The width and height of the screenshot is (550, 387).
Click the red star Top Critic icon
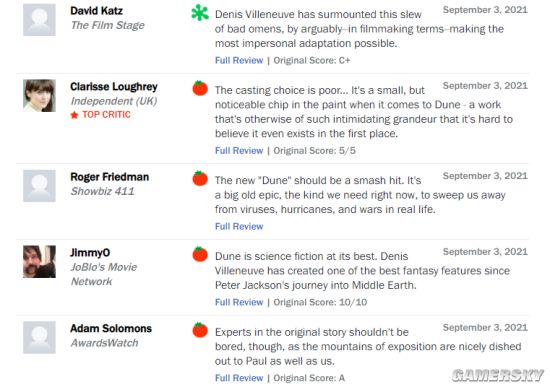74,115
